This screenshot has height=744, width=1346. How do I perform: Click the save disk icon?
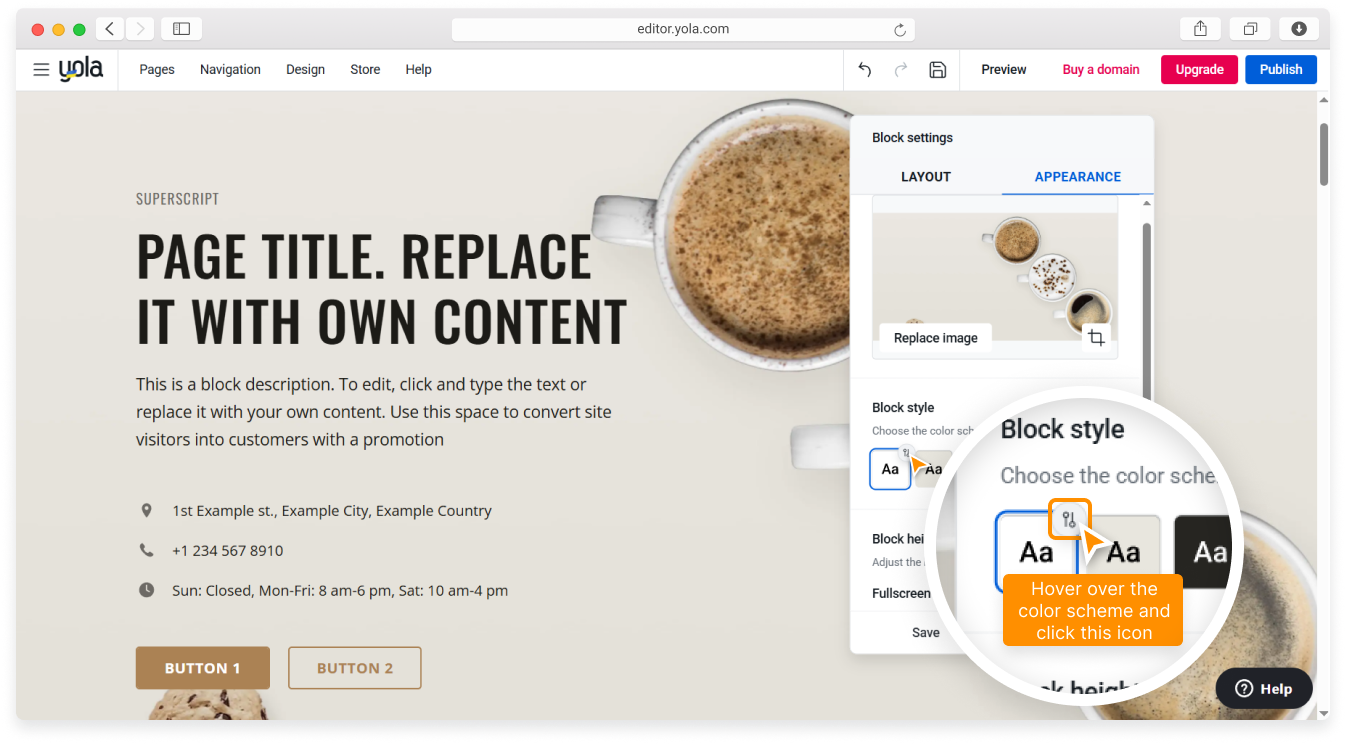coord(938,70)
